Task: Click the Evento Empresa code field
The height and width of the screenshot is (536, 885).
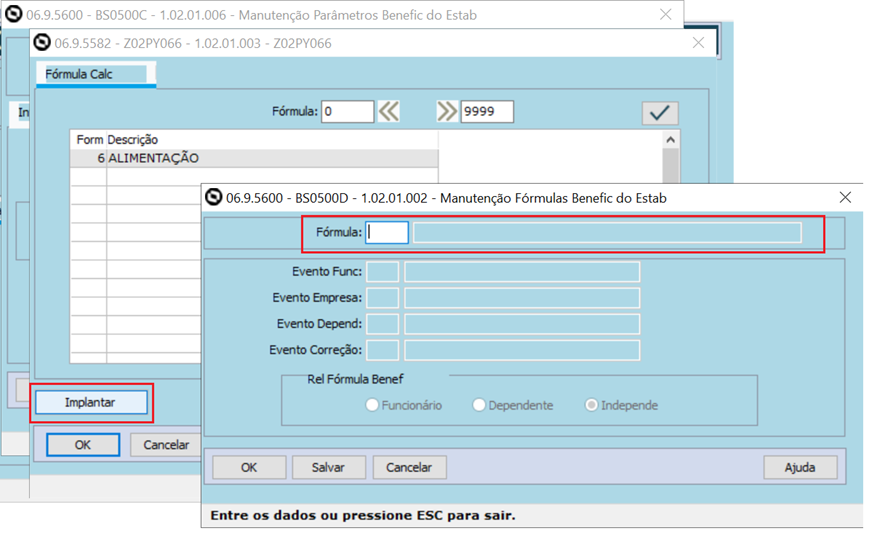Action: coord(383,297)
